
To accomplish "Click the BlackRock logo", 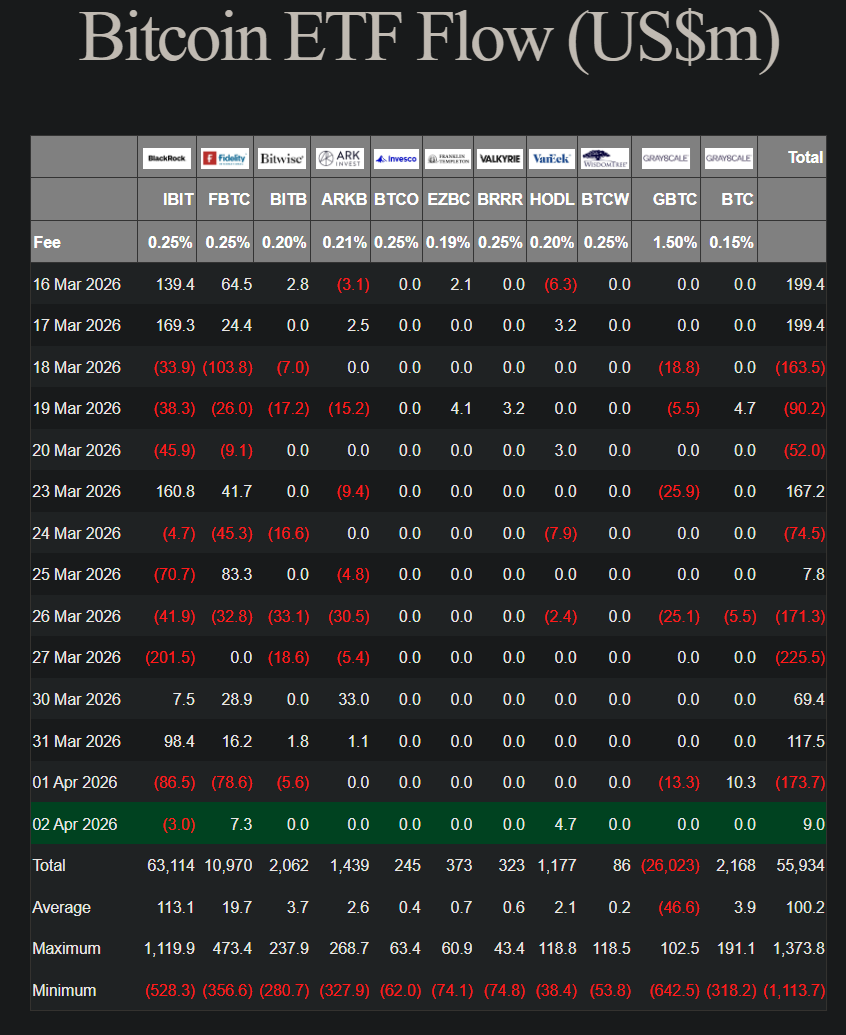I will tap(167, 158).
